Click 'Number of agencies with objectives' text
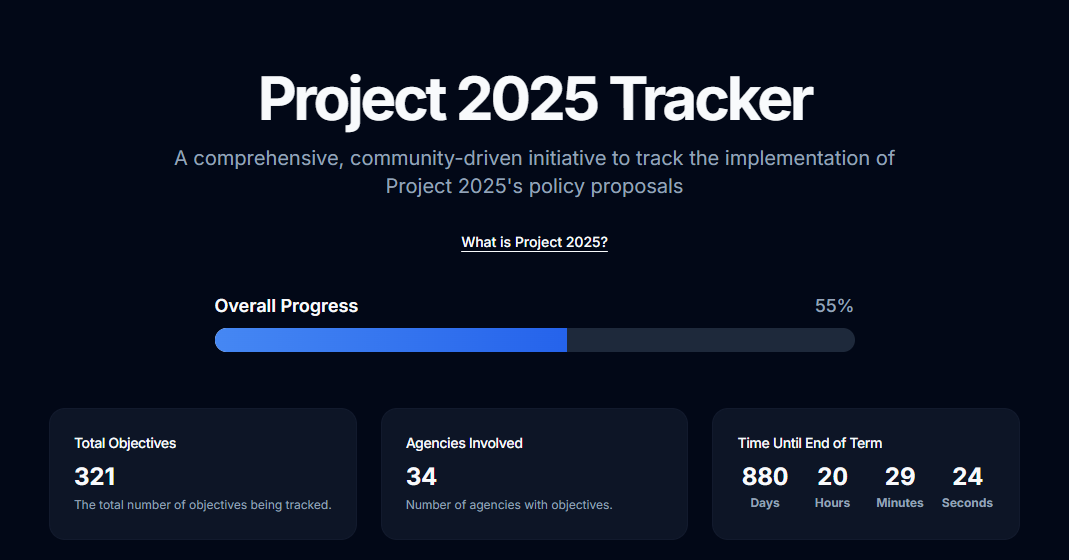Viewport: 1069px width, 560px height. point(509,505)
